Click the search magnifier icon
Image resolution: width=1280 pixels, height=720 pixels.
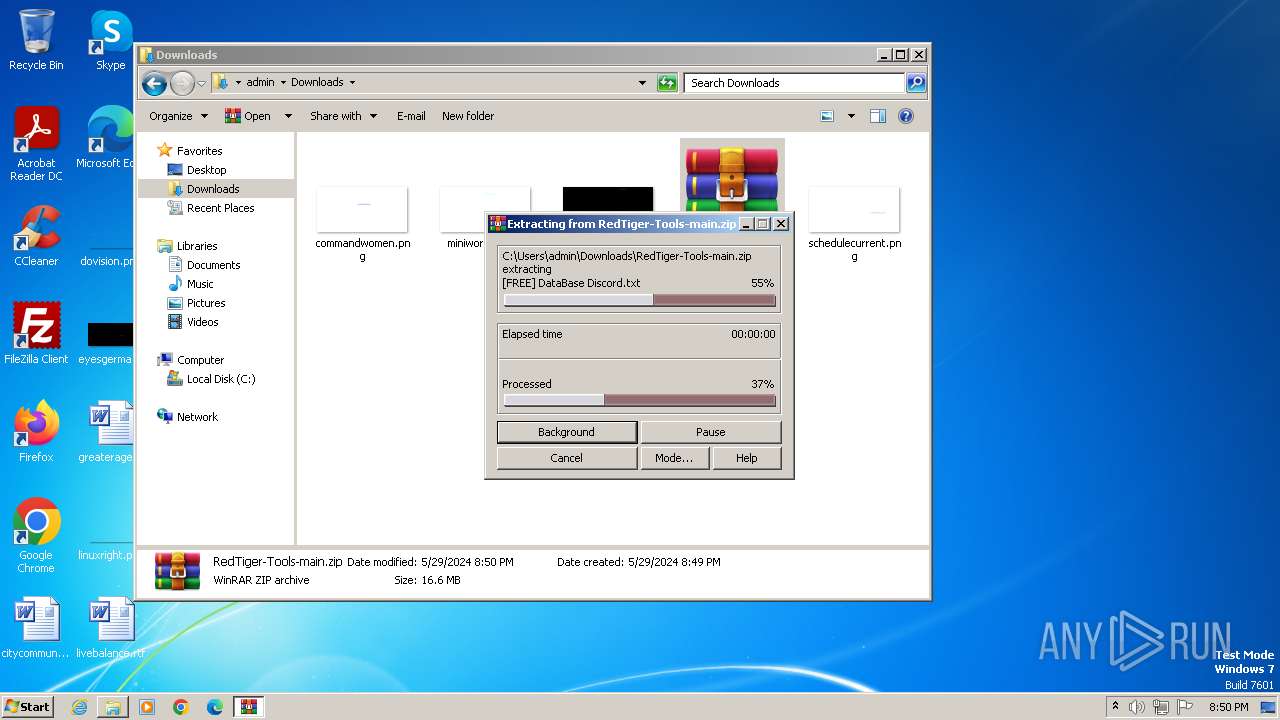click(916, 83)
